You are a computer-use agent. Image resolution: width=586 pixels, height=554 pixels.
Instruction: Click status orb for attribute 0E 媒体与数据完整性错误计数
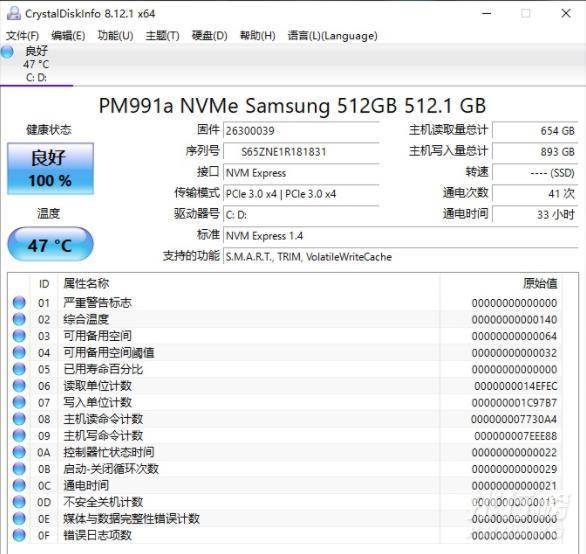tap(19, 518)
